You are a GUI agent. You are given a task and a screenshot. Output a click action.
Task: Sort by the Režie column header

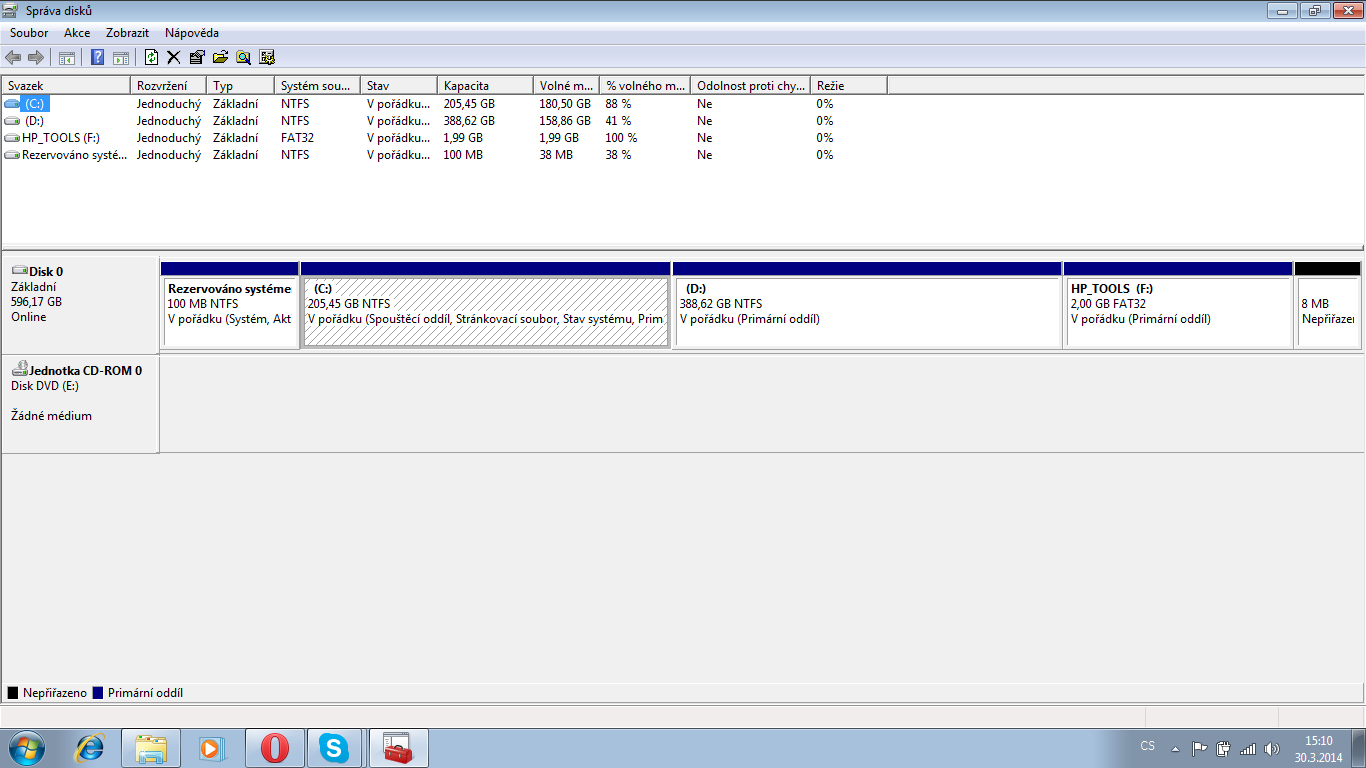848,86
